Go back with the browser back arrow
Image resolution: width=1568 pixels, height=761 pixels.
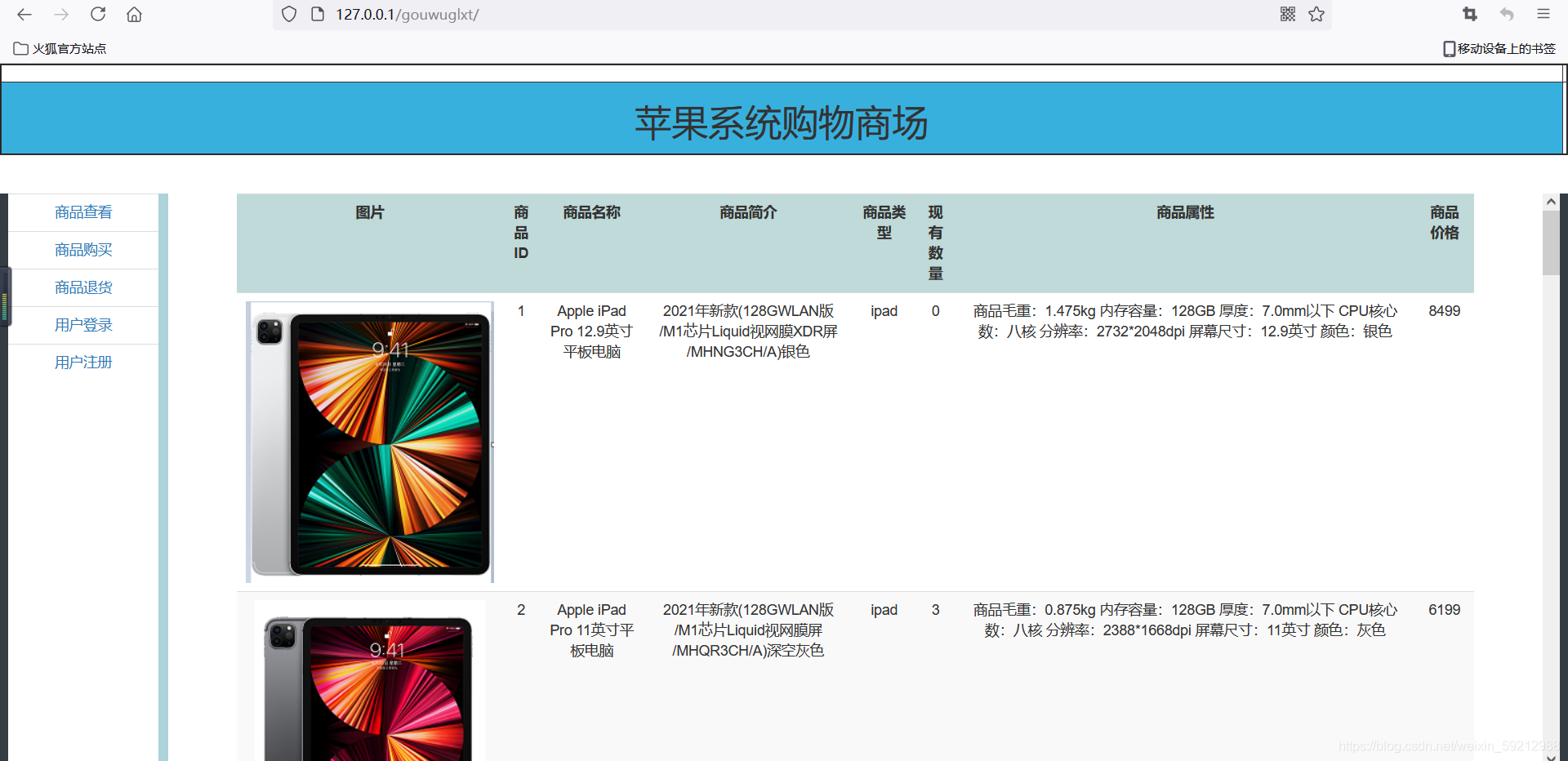24,14
